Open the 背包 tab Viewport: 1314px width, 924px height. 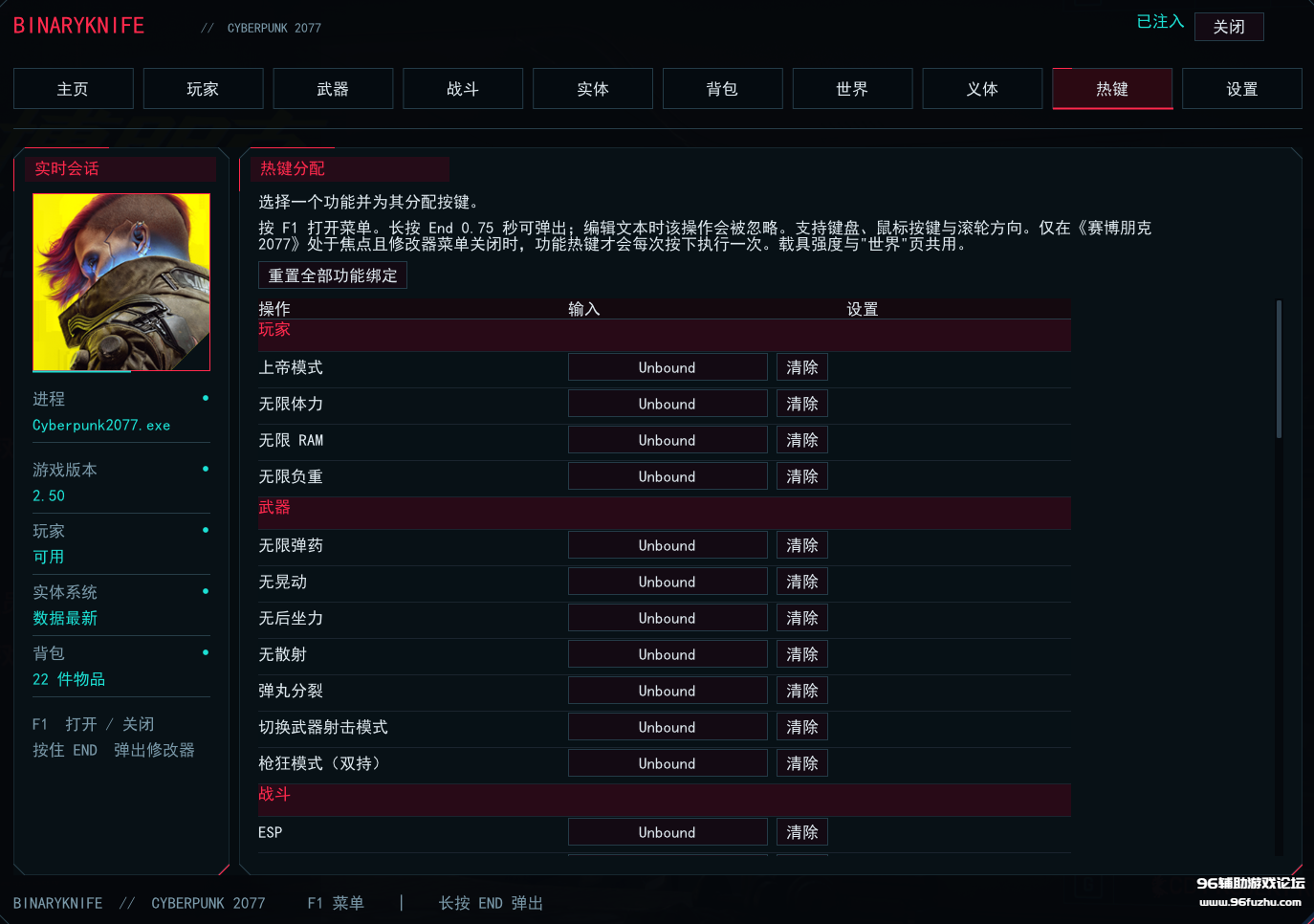[x=722, y=89]
